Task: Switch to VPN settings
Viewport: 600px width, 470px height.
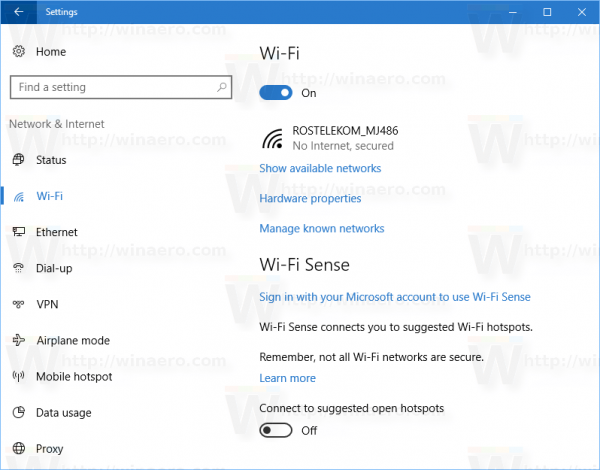Action: [47, 304]
